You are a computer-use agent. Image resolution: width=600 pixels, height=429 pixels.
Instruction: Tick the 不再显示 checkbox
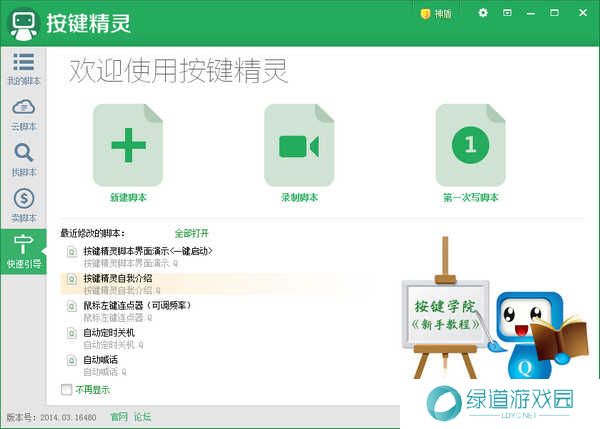click(x=66, y=390)
